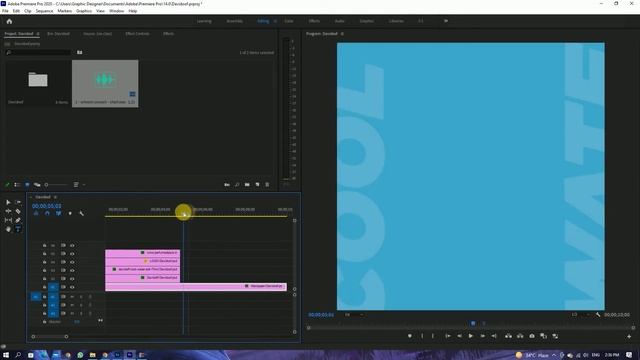Open the File menu
The image size is (640, 360).
click(5, 11)
